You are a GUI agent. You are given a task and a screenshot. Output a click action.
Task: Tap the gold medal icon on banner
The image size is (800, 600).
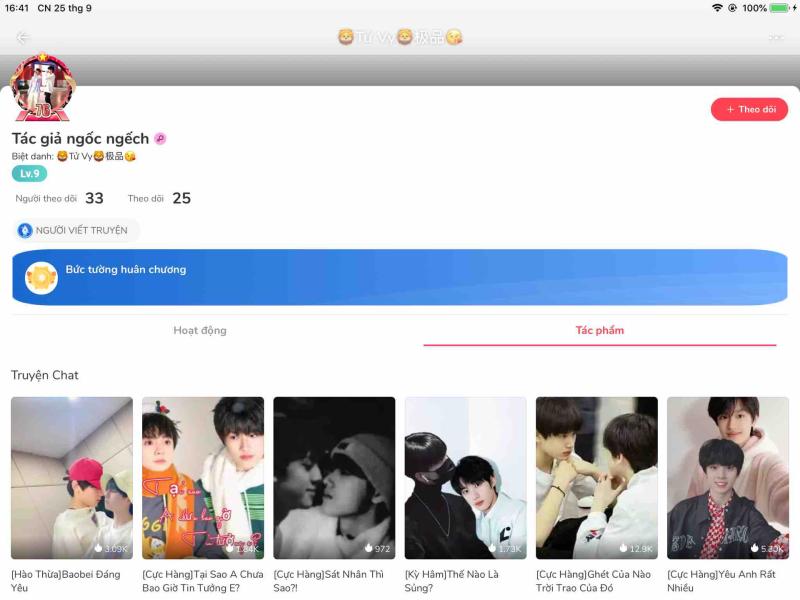click(x=41, y=278)
